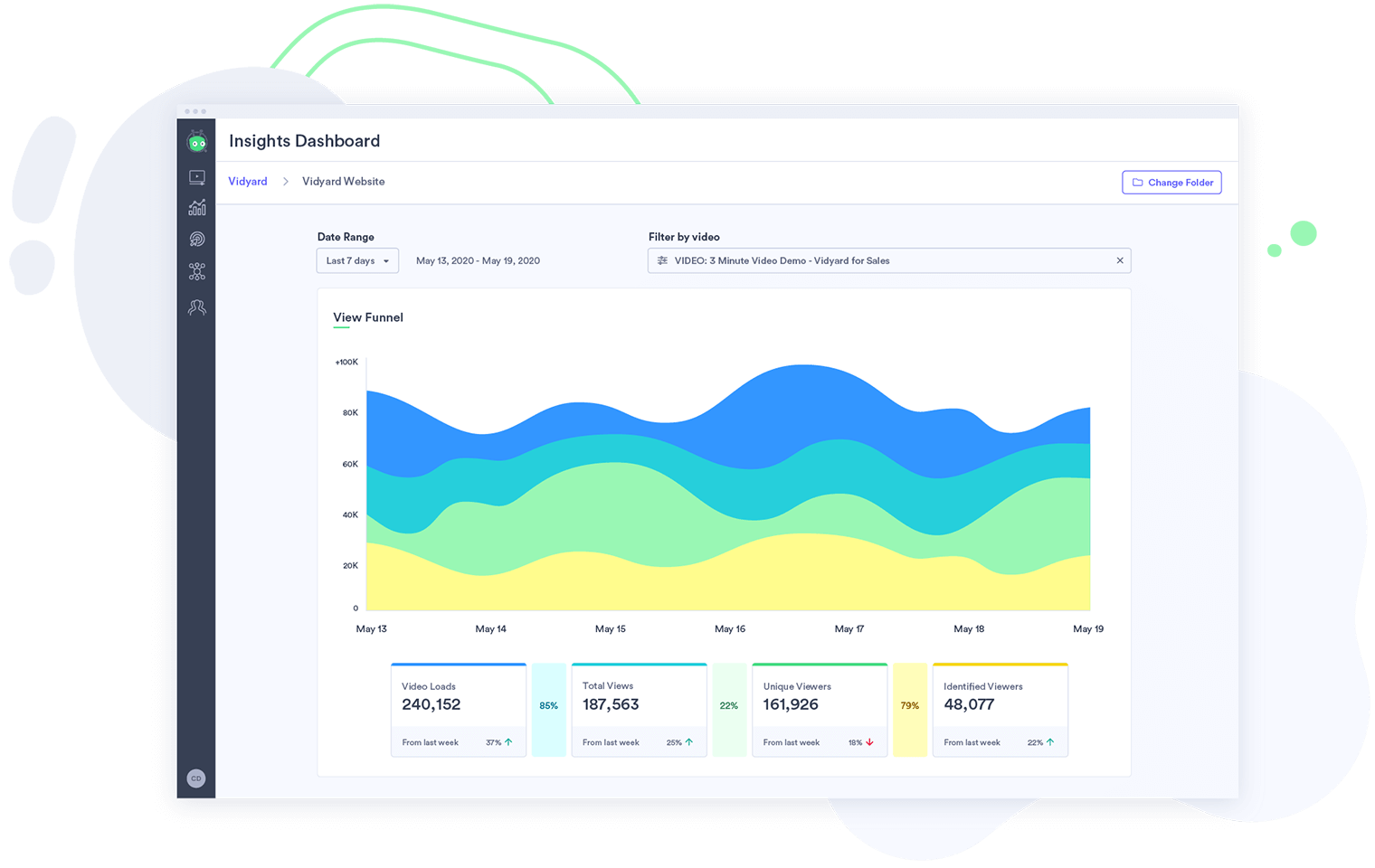Image resolution: width=1375 pixels, height=868 pixels.
Task: Go to the Vidyard breadcrumb link
Action: (x=248, y=182)
